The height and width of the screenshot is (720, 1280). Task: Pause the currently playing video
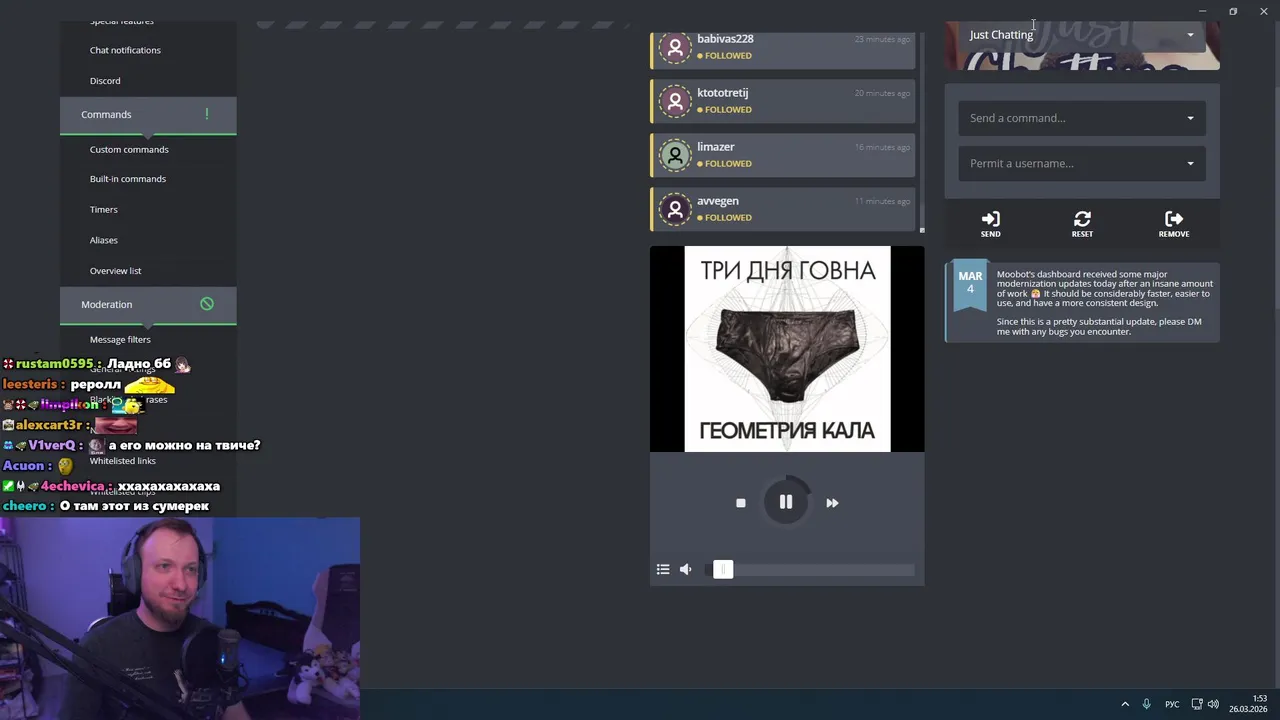786,502
